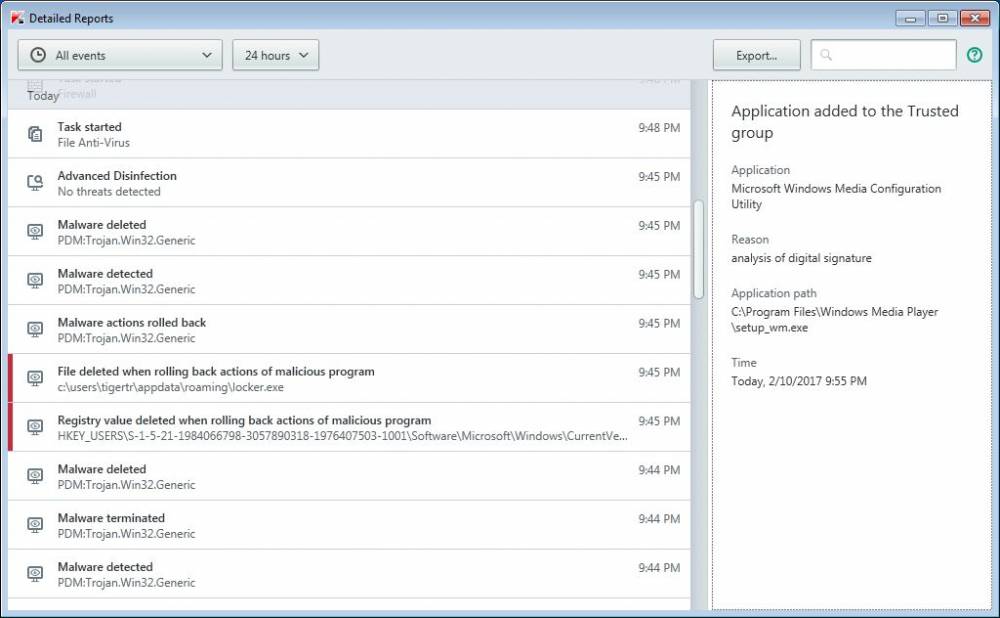The height and width of the screenshot is (618, 1000).
Task: Click the HKEY_USERS registry path text
Action: (x=342, y=436)
